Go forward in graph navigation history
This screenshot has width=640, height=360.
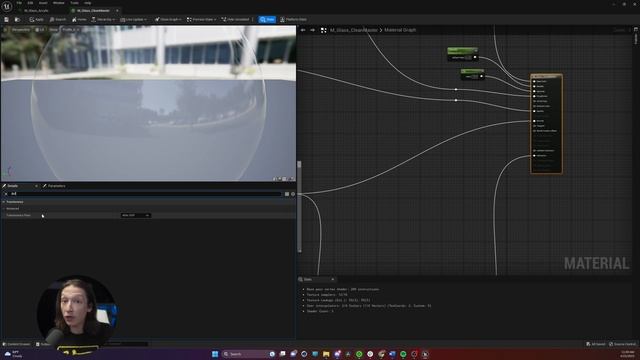pos(313,30)
